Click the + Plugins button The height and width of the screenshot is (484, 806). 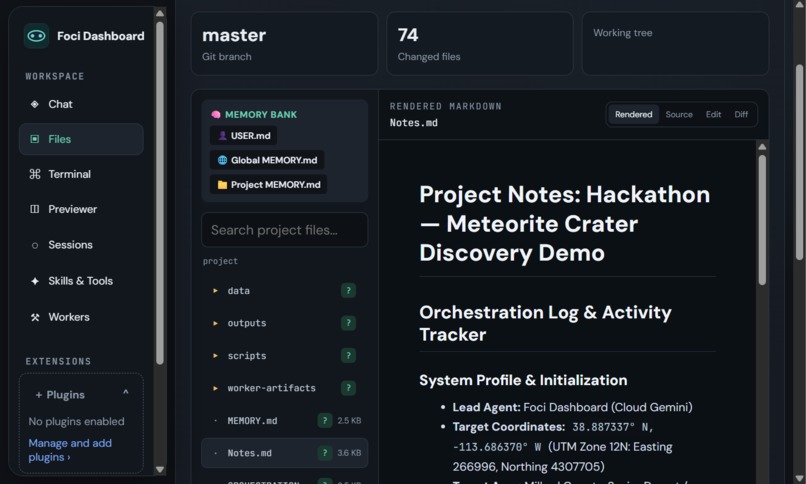click(x=60, y=395)
